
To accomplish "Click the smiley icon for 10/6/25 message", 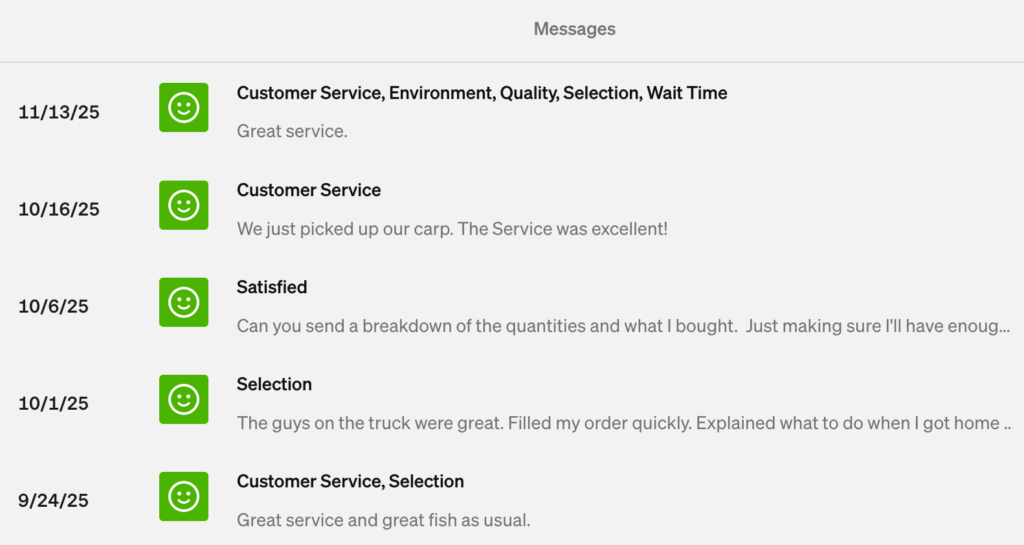I will point(184,302).
